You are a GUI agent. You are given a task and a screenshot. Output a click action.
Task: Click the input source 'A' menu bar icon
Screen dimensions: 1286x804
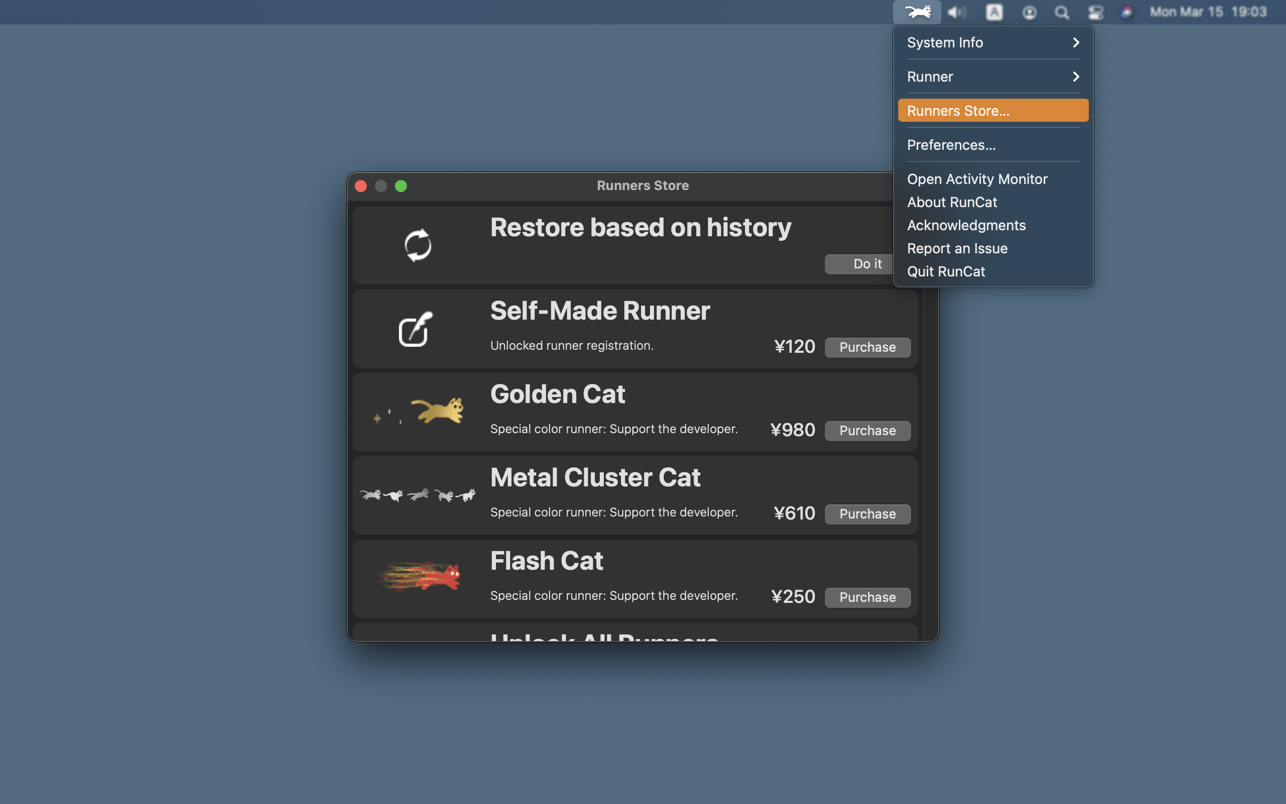994,12
